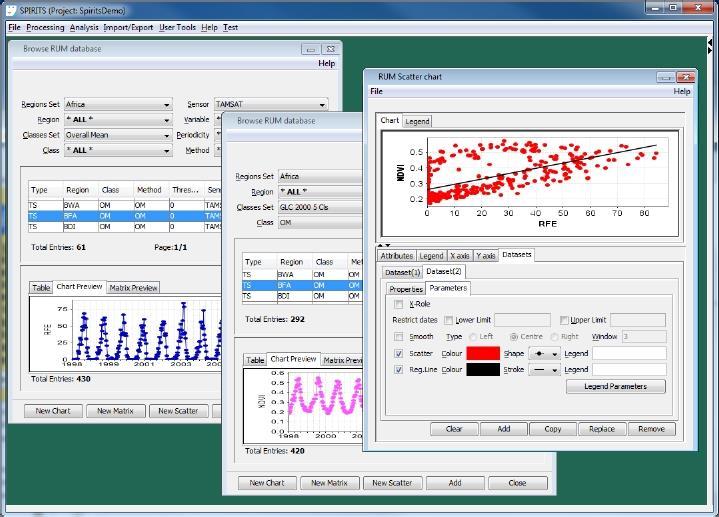Click the collapse arrows below scatter chart
Image resolution: width=719 pixels, height=517 pixels.
point(384,246)
